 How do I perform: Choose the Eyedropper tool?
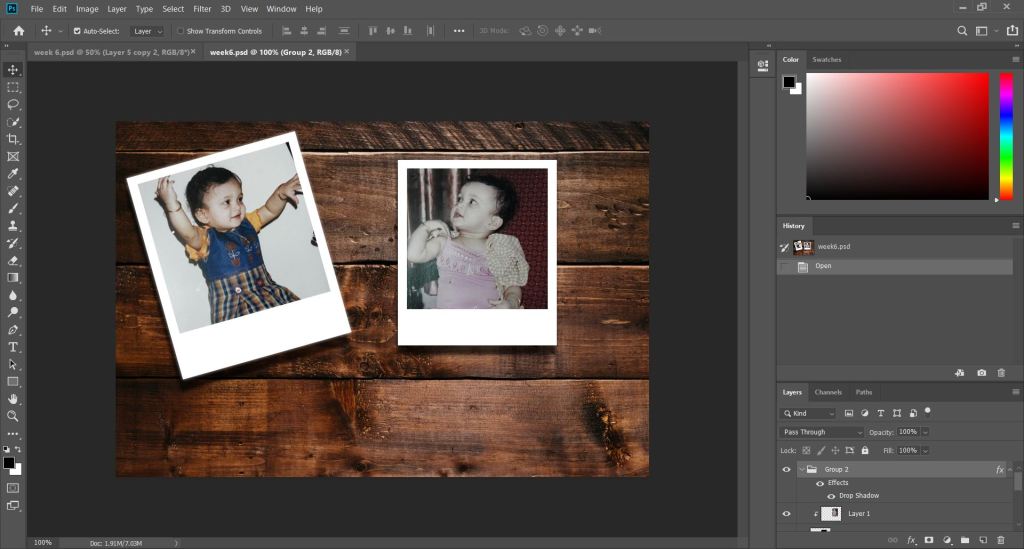click(x=13, y=173)
